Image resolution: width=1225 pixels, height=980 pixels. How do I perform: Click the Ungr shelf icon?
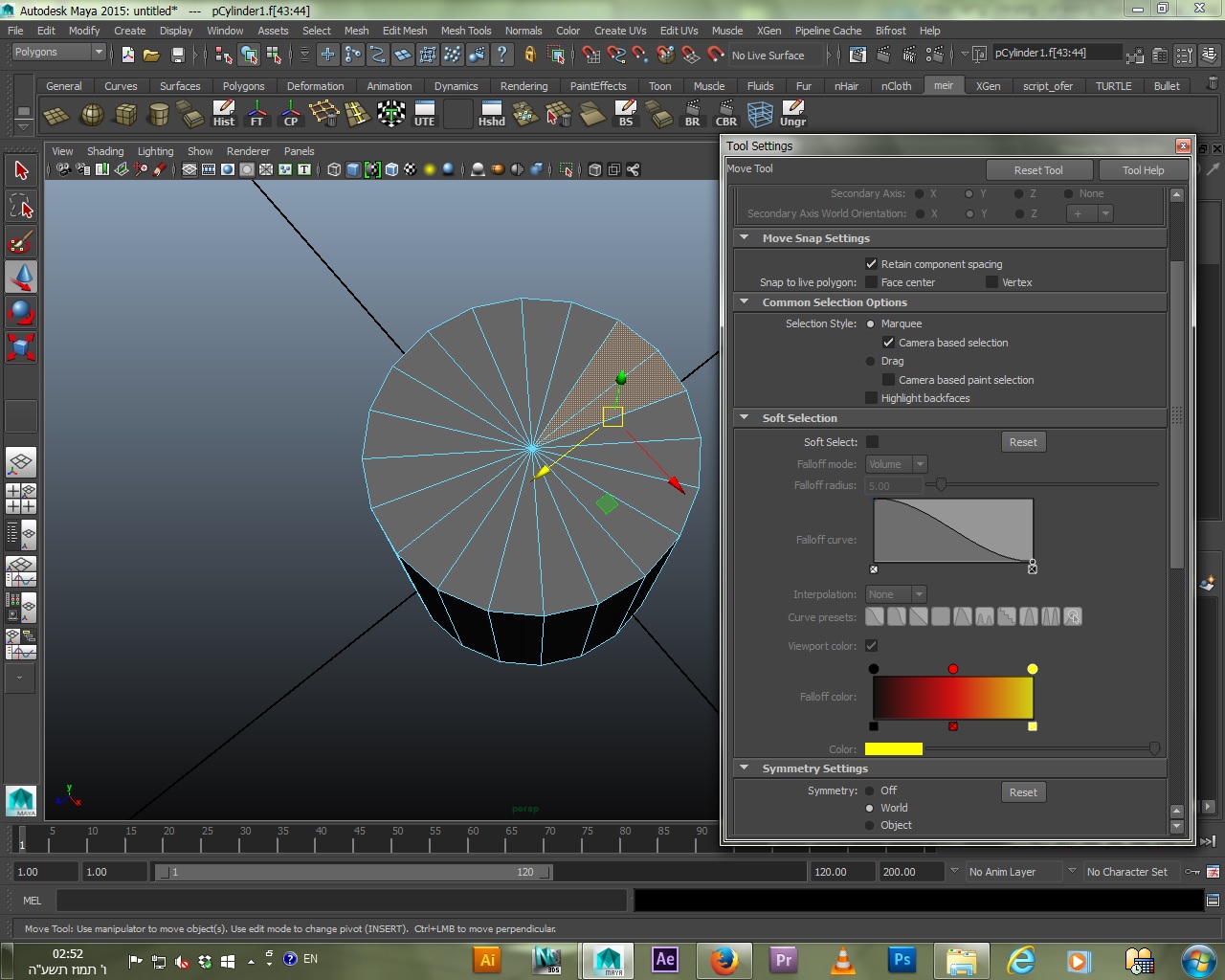pyautogui.click(x=792, y=114)
